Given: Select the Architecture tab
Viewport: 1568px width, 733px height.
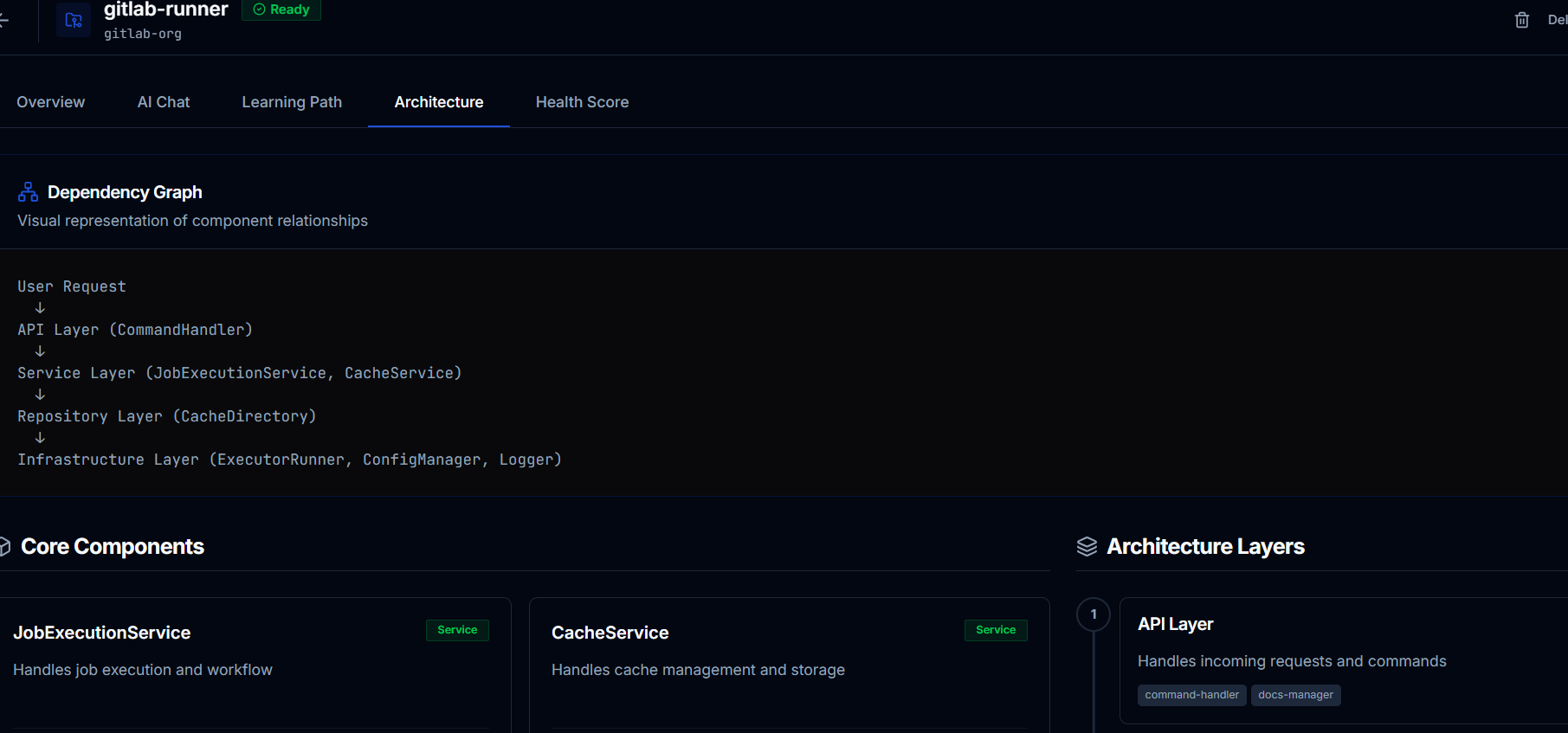Looking at the screenshot, I should (x=439, y=102).
